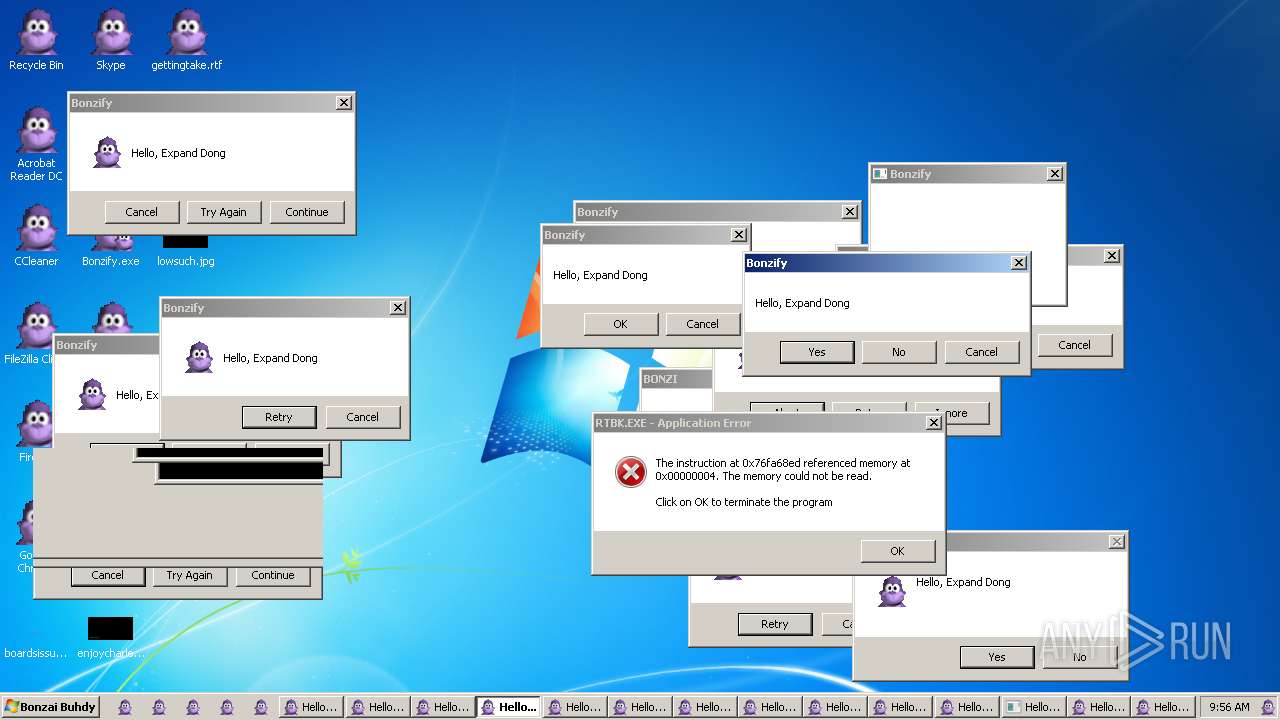Click Cancel in active Bonzify Yes/No/Cancel dialog
1280x720 pixels.
[981, 352]
